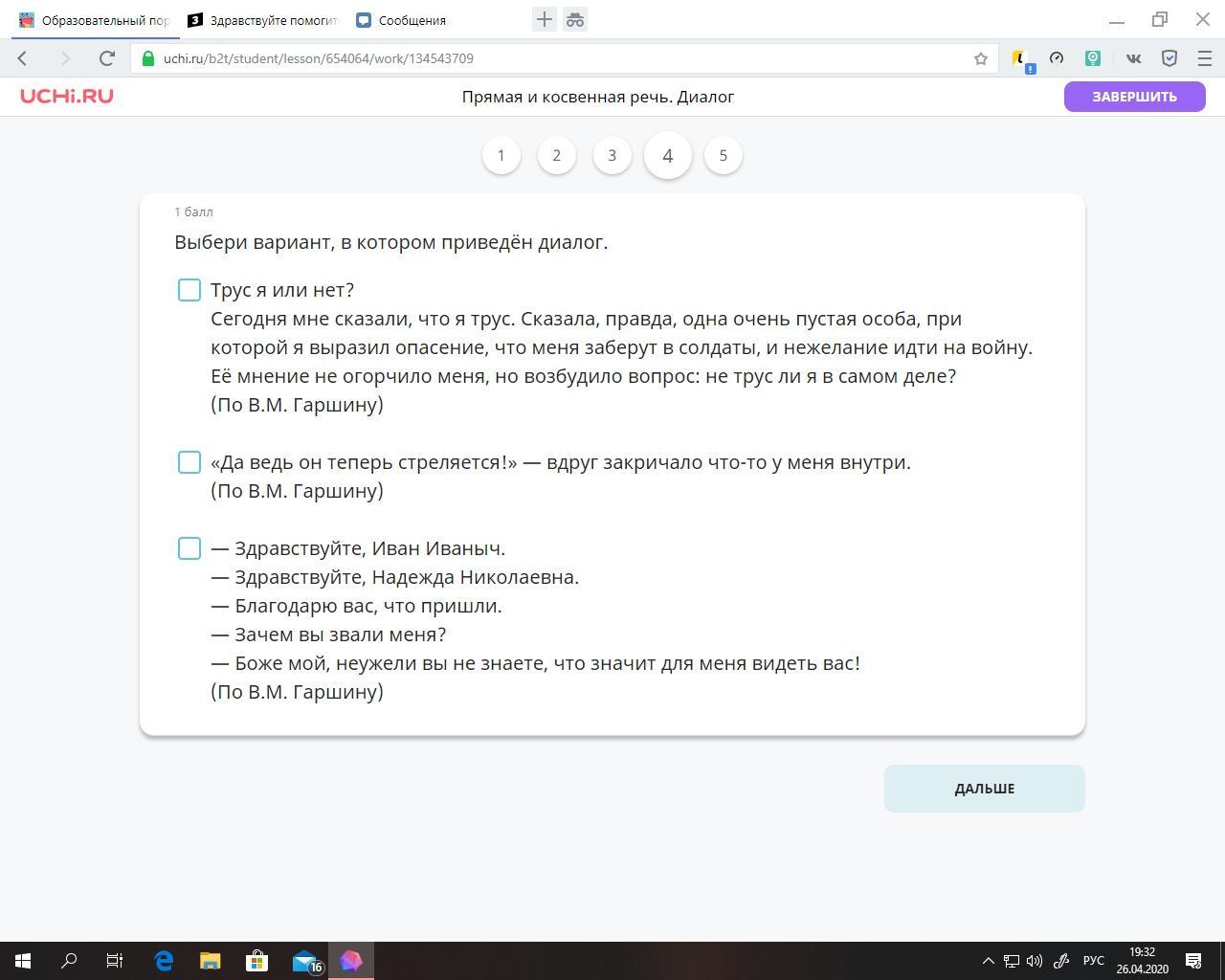Launch Microsoft Edge from taskbar

click(x=164, y=961)
